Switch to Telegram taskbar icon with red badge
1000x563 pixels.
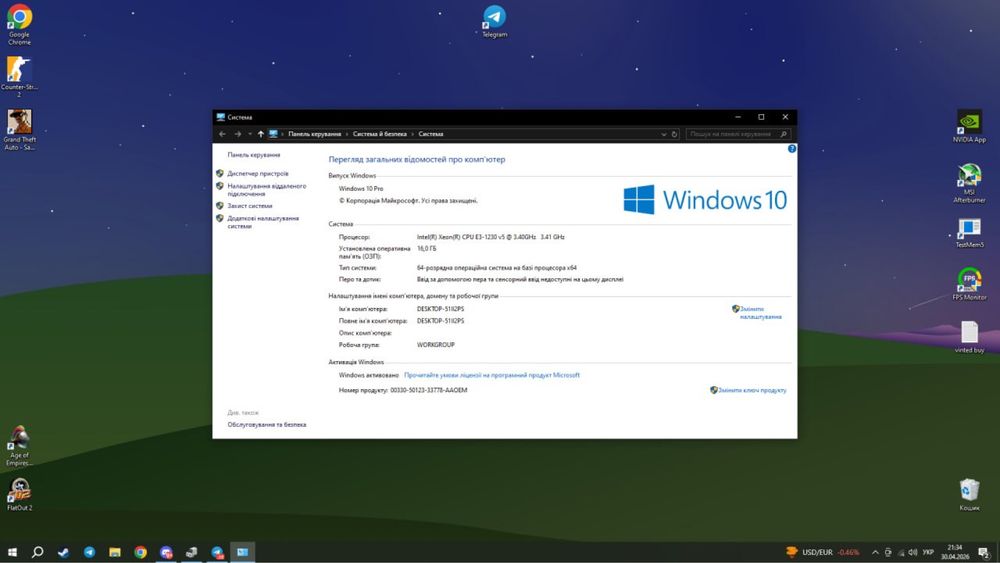tap(217, 552)
